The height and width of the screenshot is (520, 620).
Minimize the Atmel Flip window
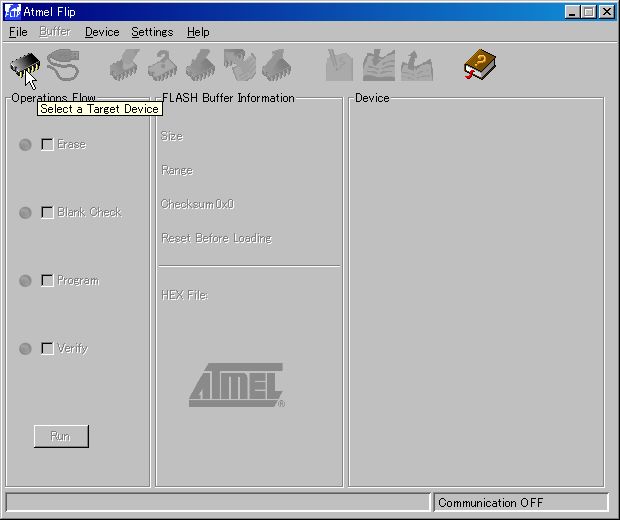571,12
